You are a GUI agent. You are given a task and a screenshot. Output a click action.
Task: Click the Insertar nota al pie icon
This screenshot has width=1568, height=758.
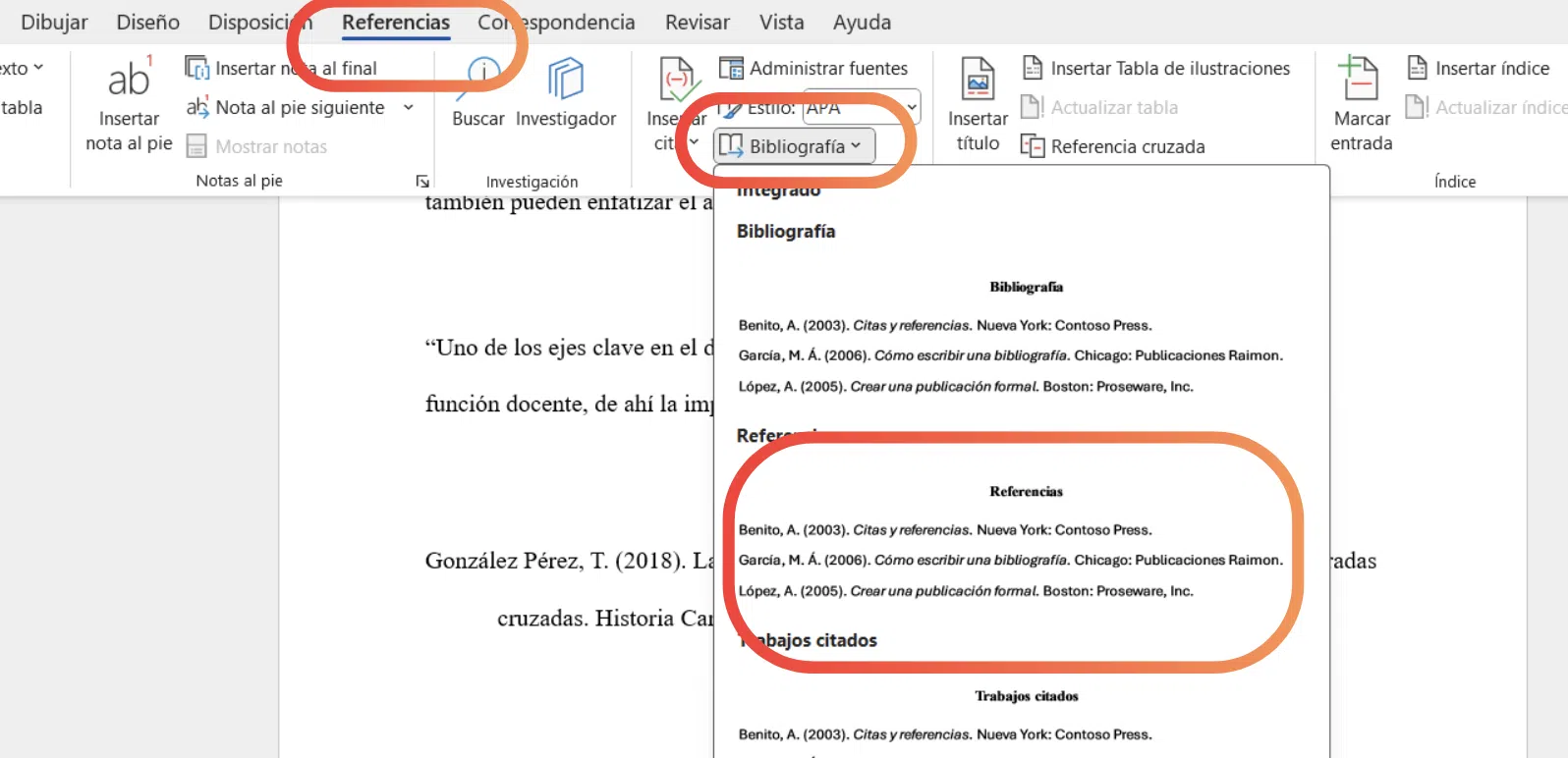tap(129, 81)
